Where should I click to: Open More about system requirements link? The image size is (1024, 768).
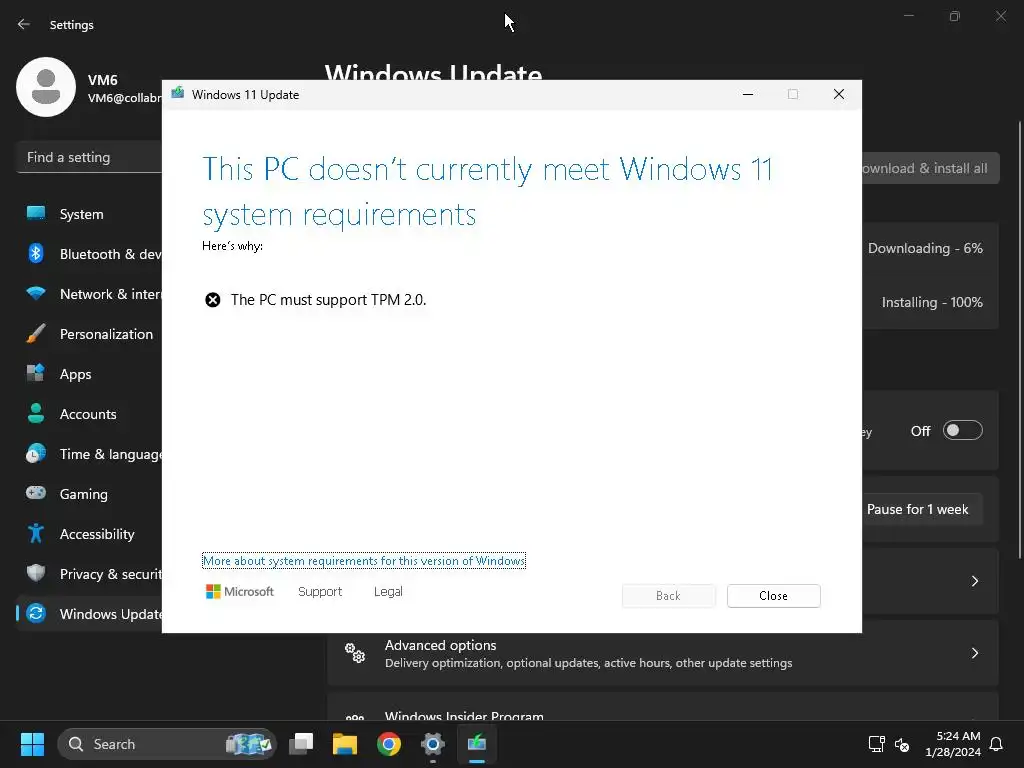tap(364, 561)
